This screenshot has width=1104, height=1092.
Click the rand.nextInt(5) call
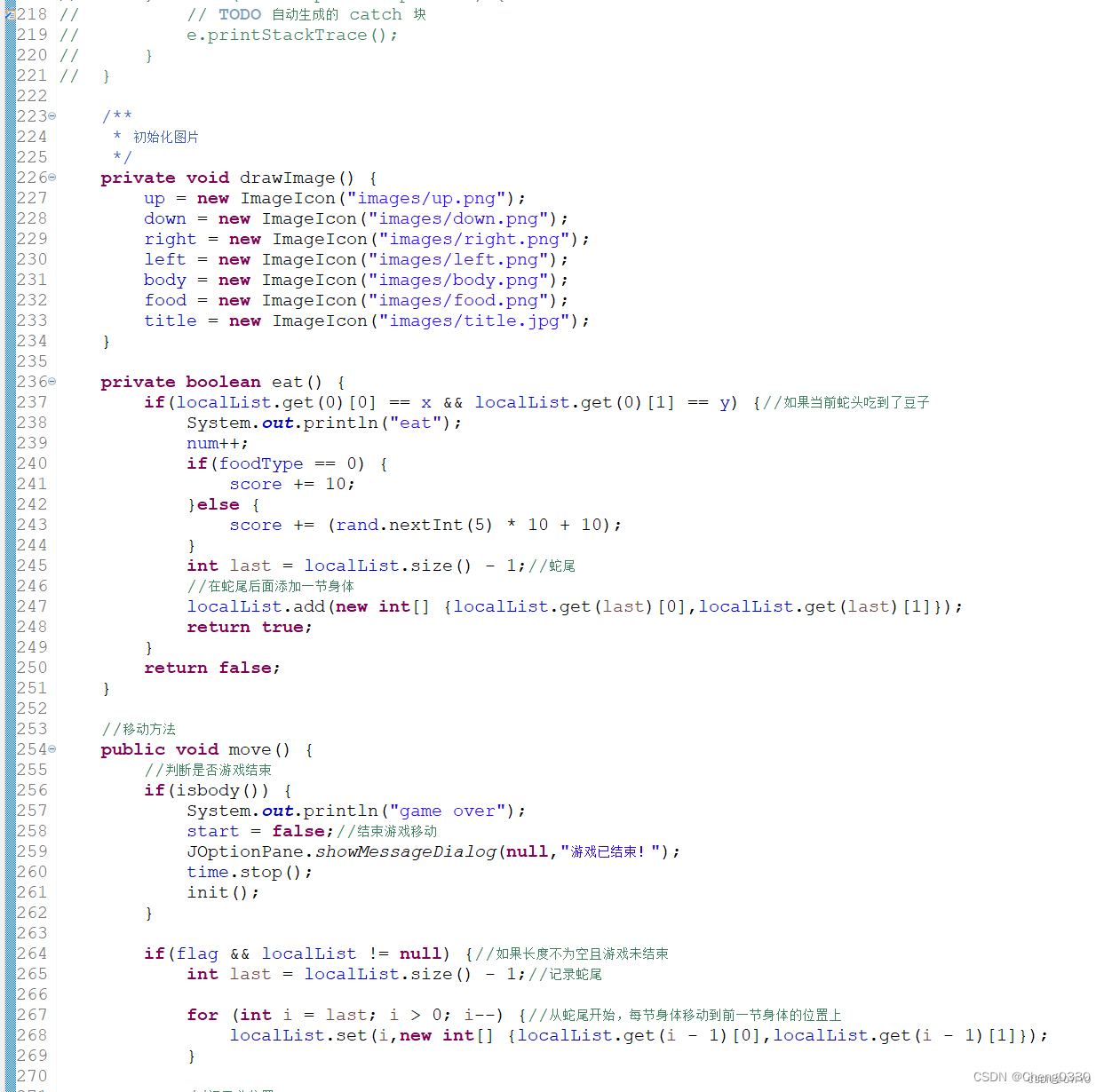tap(414, 525)
